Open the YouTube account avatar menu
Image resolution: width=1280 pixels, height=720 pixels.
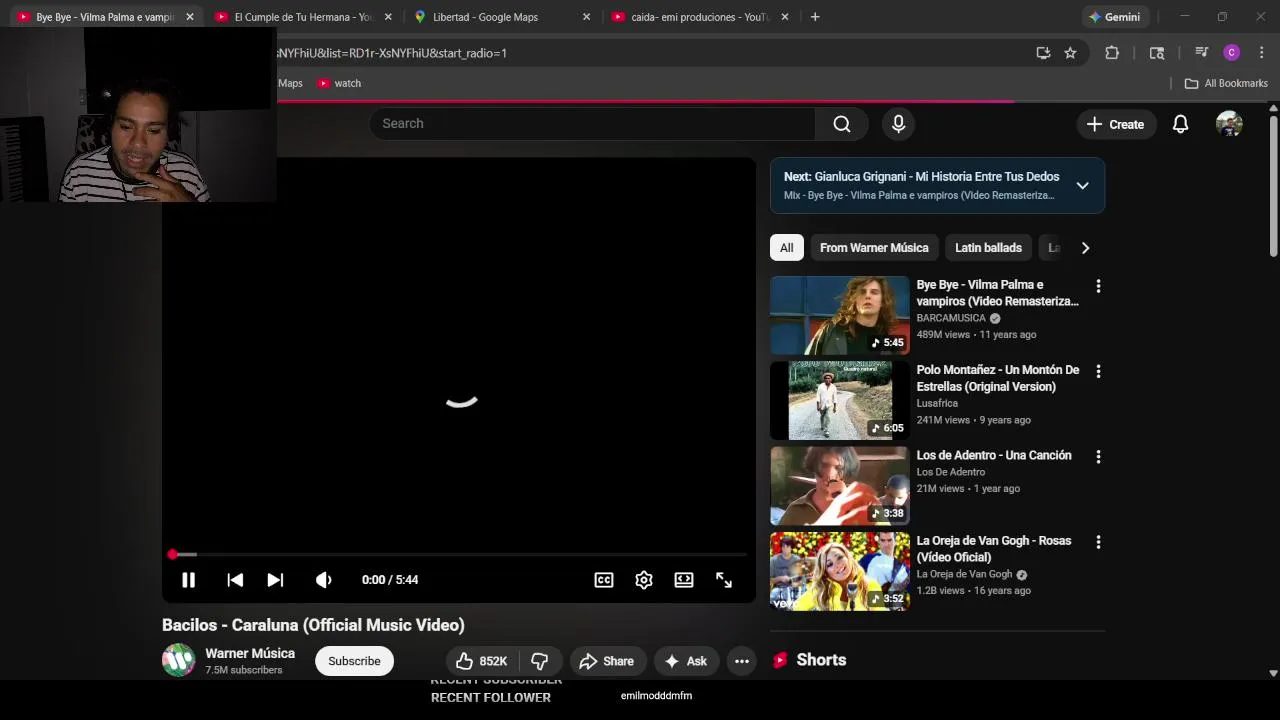tap(1229, 124)
